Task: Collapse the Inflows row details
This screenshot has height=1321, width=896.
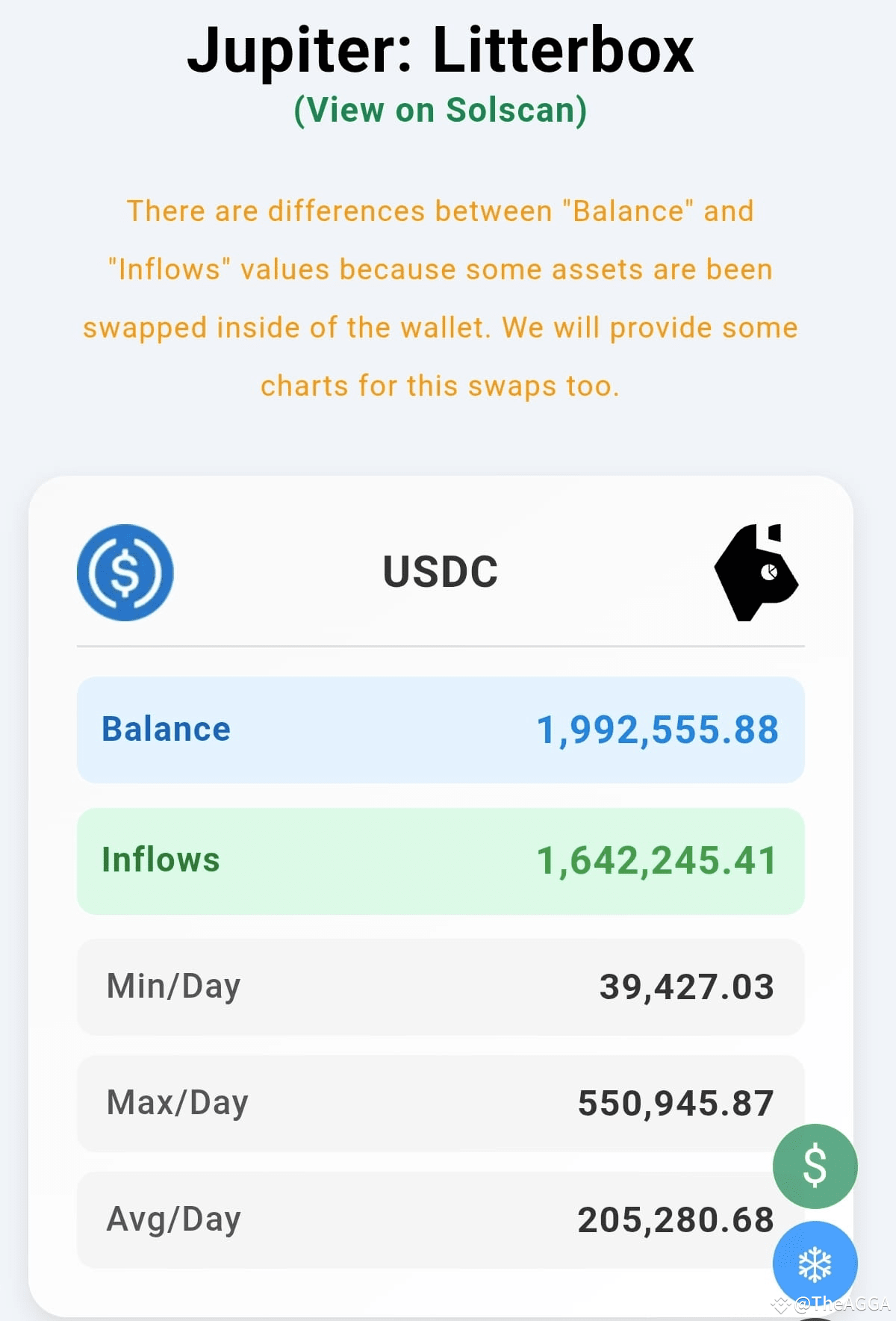Action: [x=441, y=859]
